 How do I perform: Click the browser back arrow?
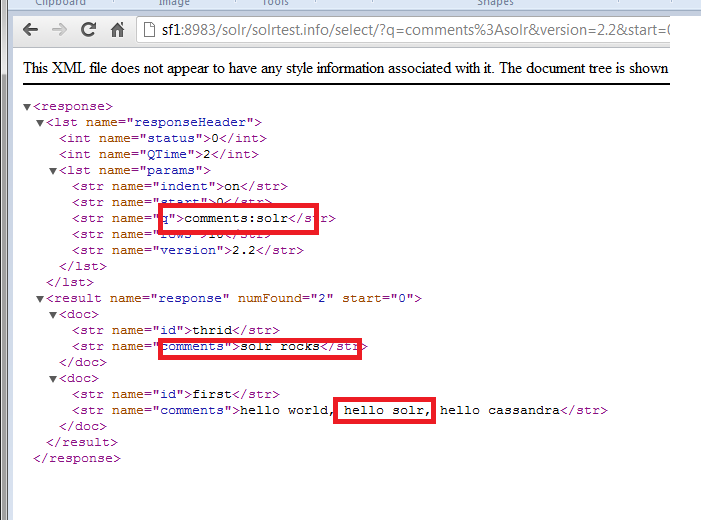pos(30,30)
